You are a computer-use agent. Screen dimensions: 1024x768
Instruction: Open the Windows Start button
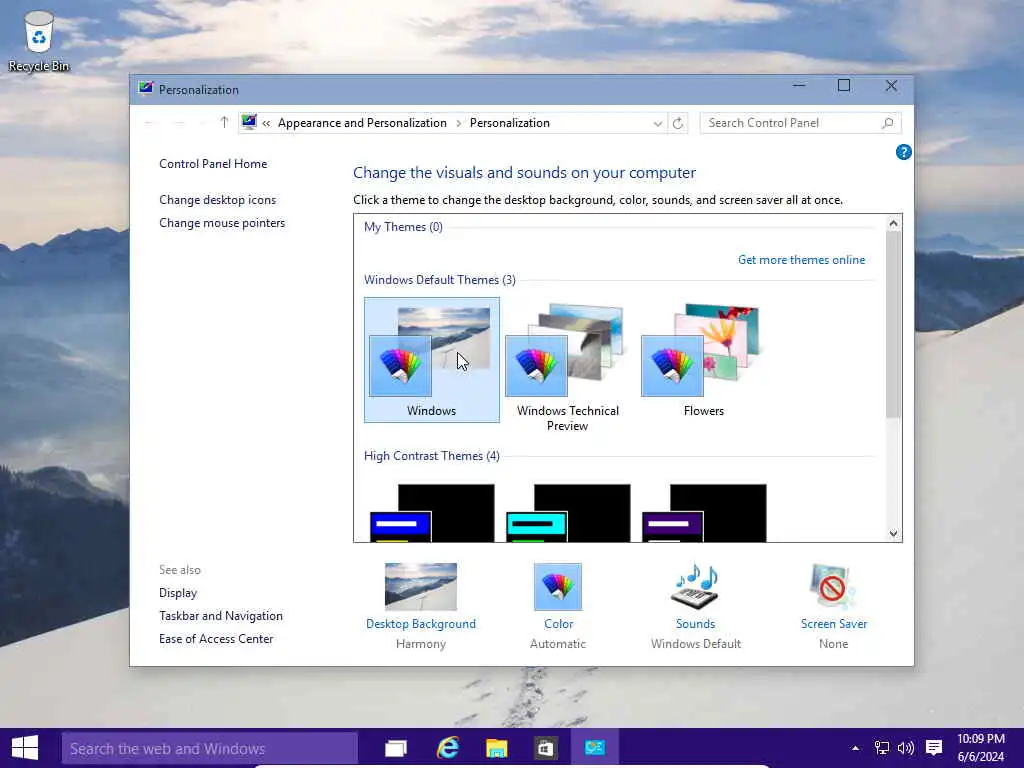25,748
